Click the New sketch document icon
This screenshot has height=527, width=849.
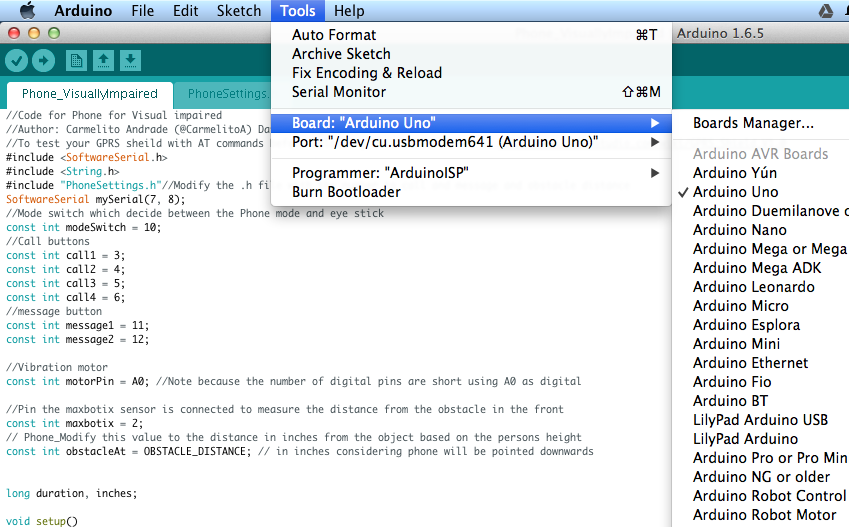click(76, 60)
